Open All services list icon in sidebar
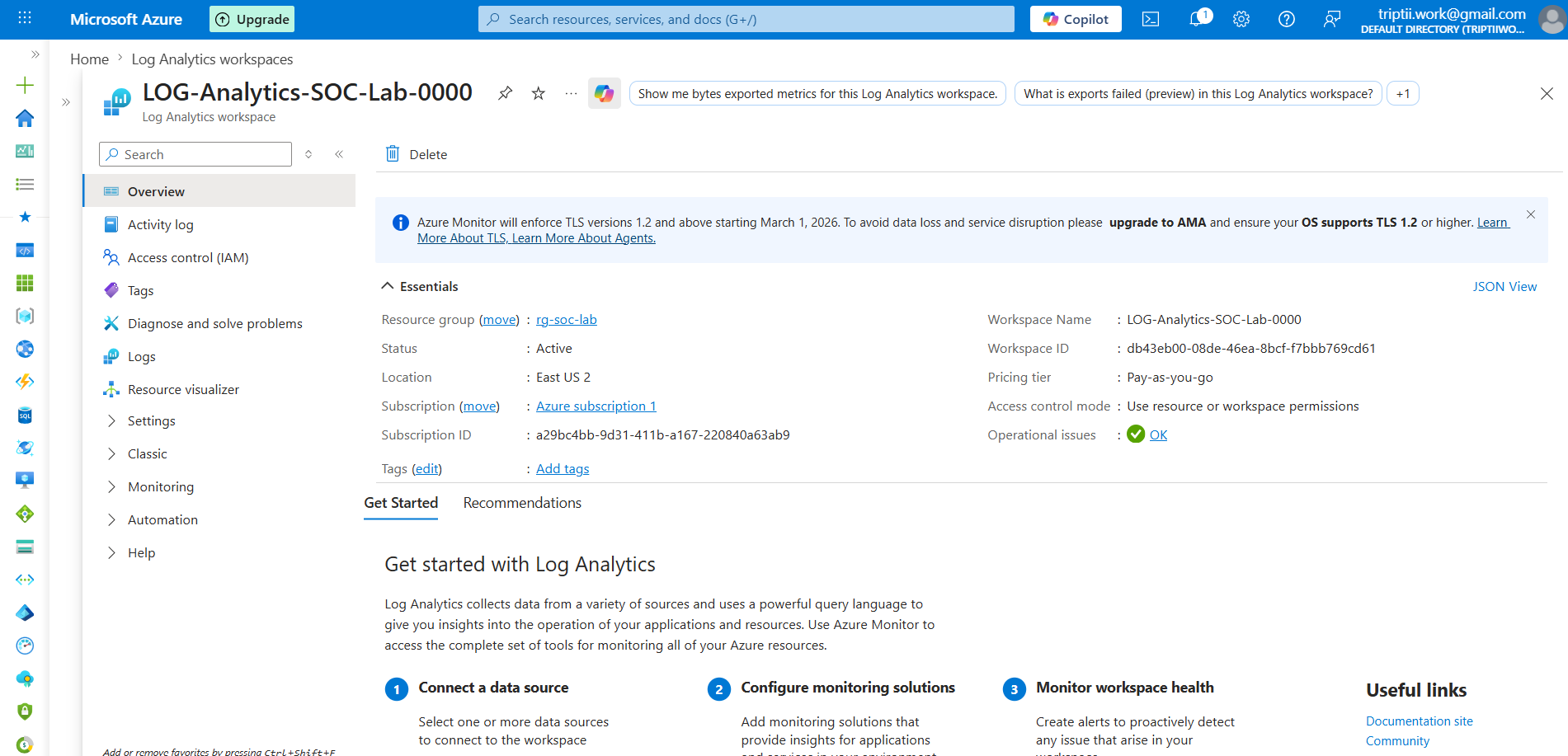Screen dimensions: 1568x756 tap(25, 184)
